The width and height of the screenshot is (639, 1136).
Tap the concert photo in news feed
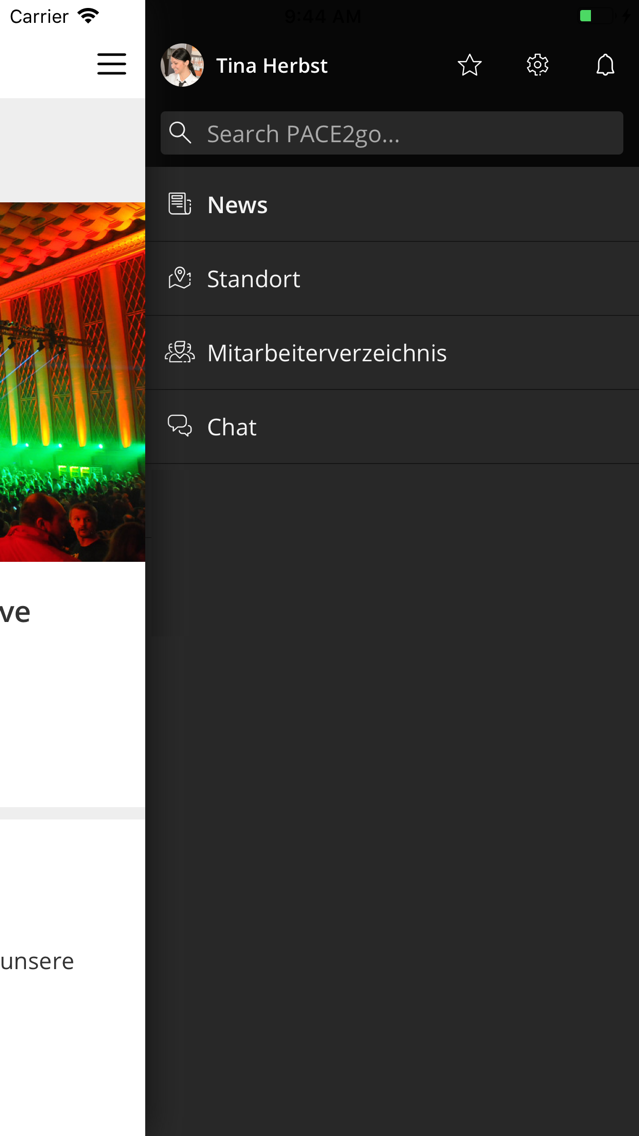(72, 382)
